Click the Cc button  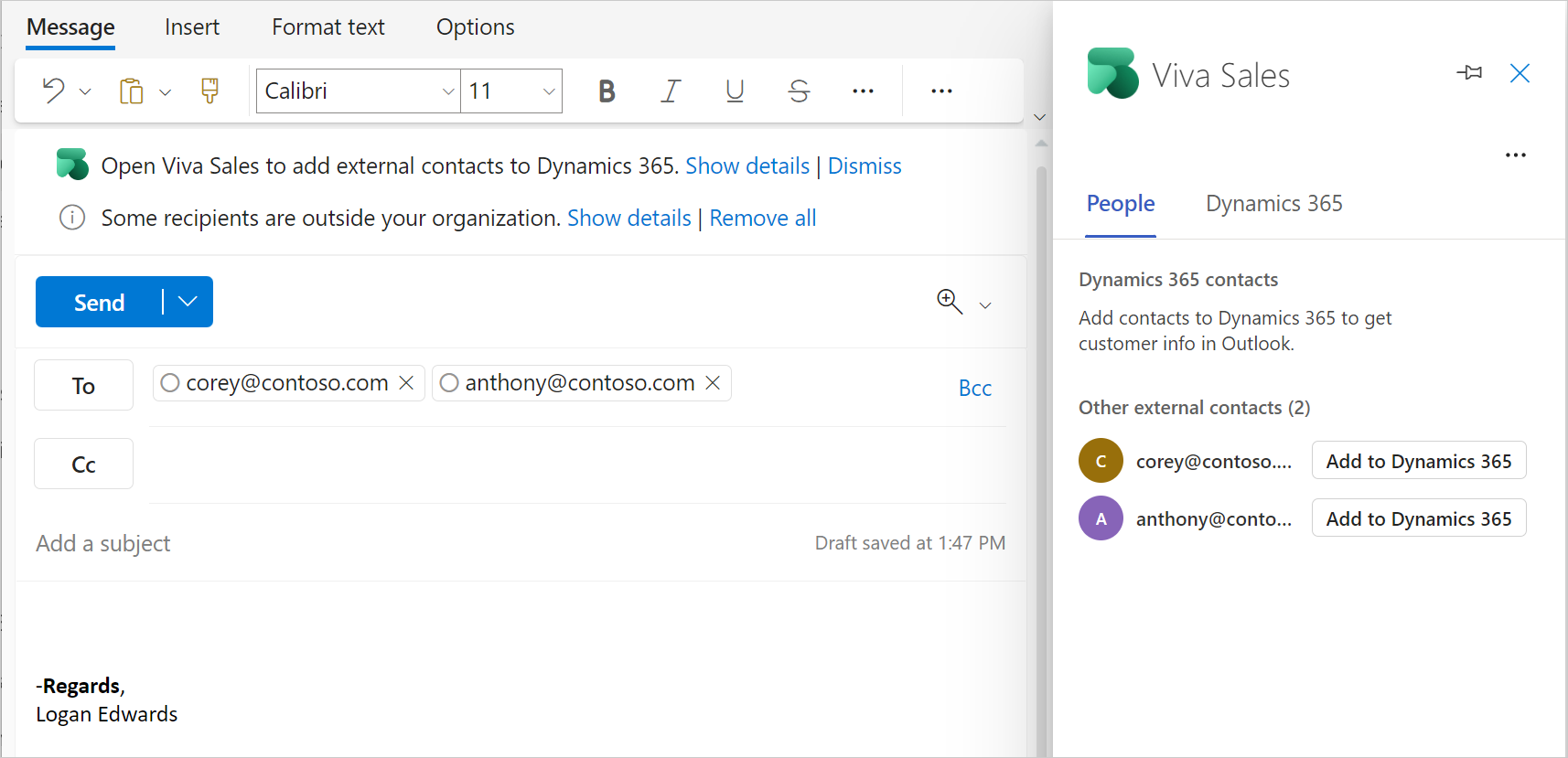(83, 464)
